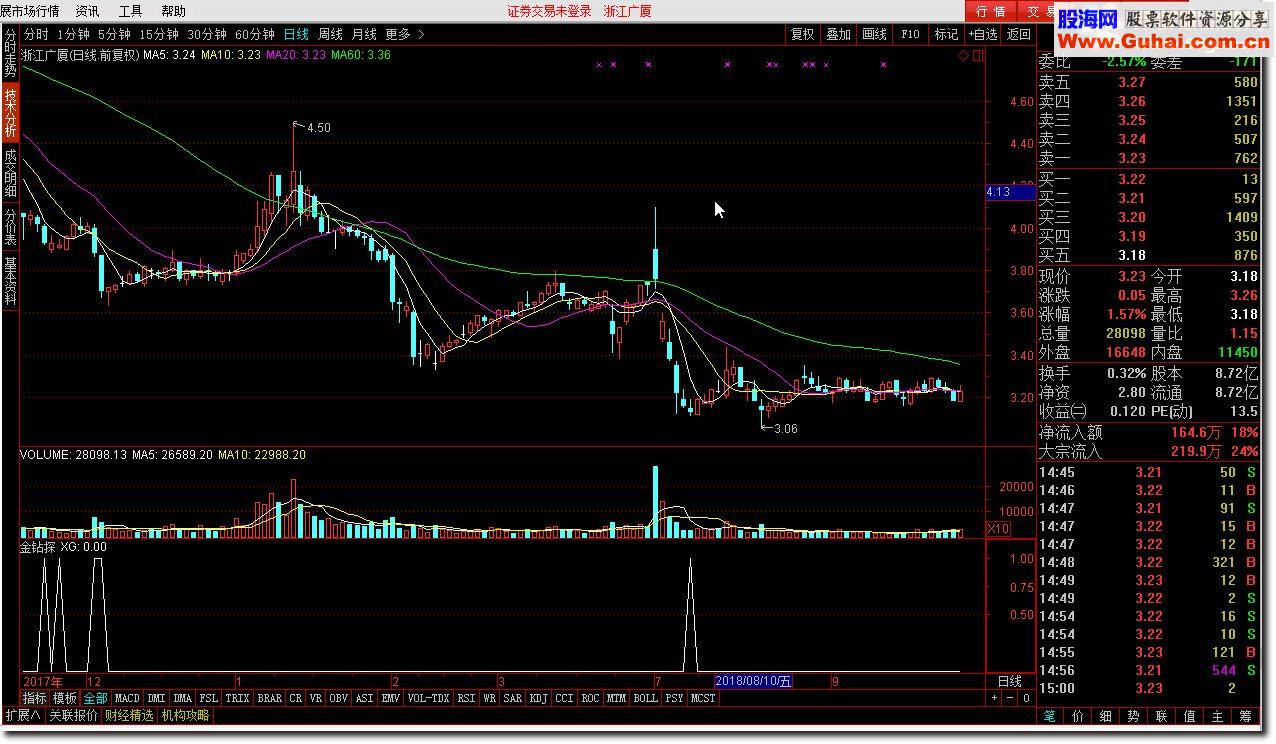This screenshot has height=744, width=1276.
Task: Apply the VOL-TDX indicator
Action: [431, 698]
